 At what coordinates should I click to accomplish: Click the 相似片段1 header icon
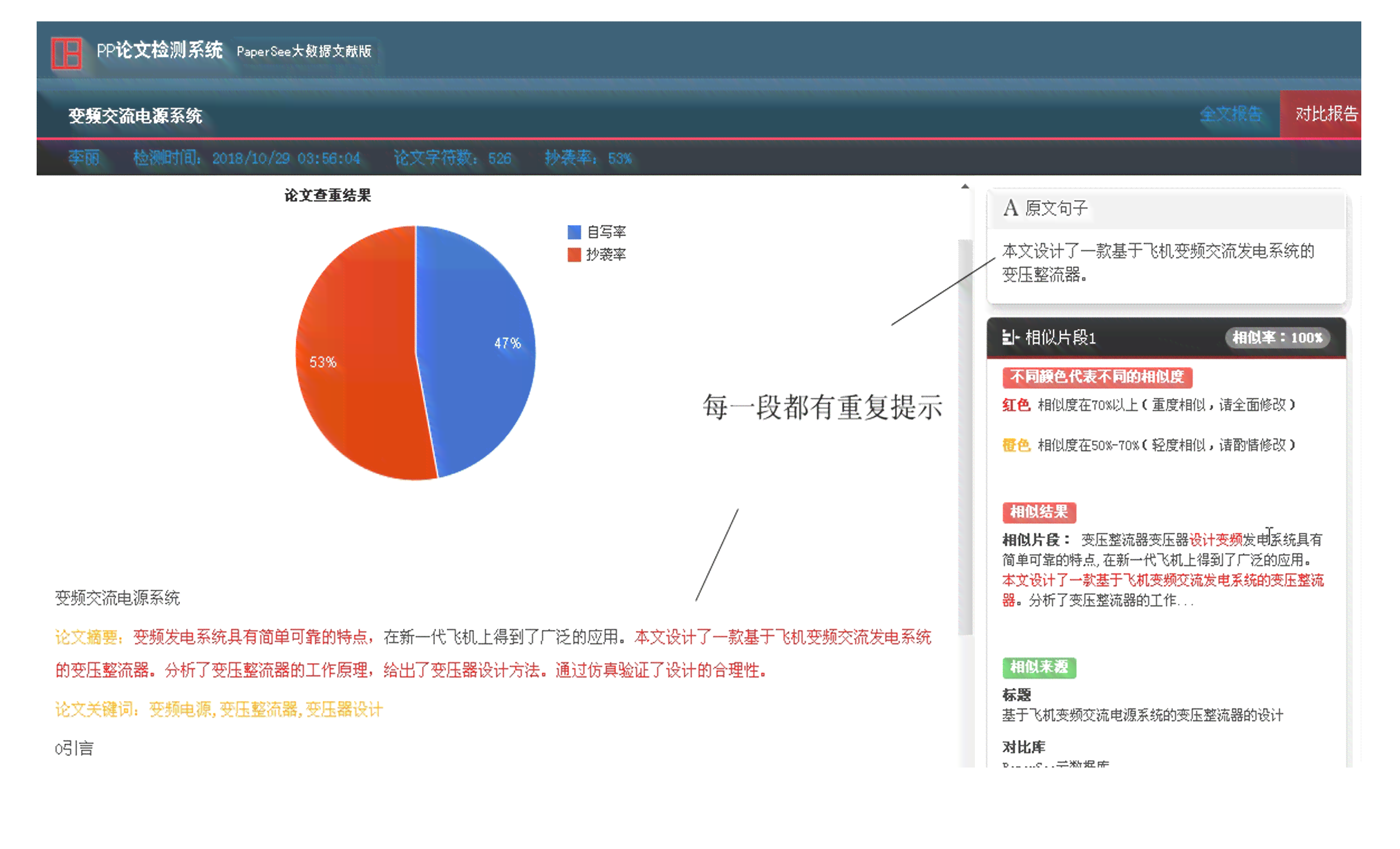(x=1011, y=337)
